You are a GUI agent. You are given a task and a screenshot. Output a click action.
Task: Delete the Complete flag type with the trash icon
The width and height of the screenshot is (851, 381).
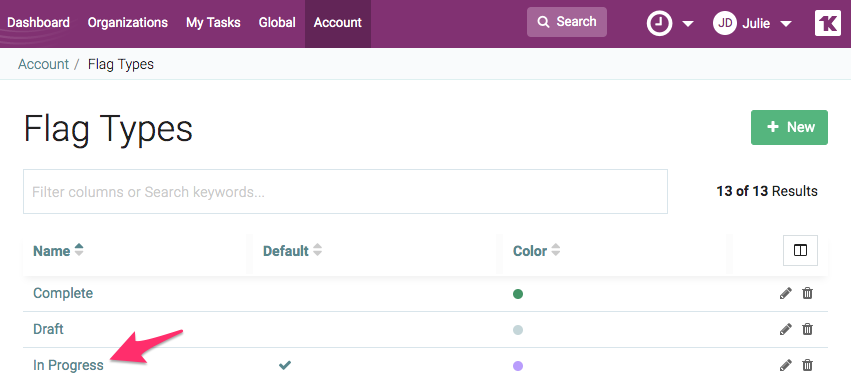point(808,294)
